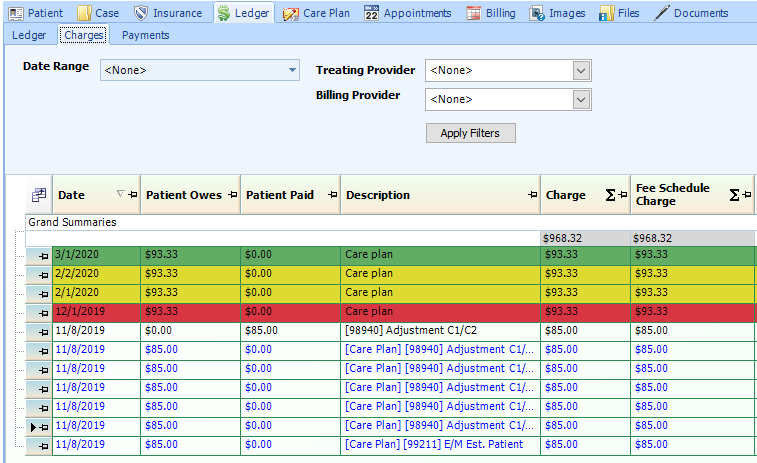Expand the Treating Provider combo box
The image size is (757, 463).
[581, 70]
